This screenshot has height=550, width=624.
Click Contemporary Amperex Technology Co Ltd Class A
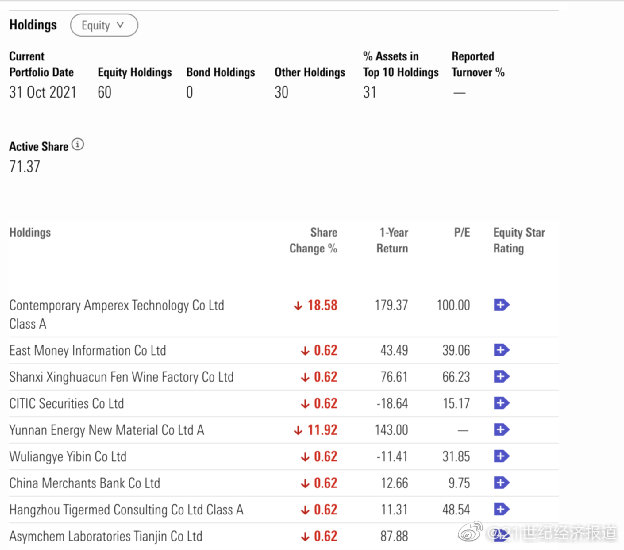pos(117,314)
